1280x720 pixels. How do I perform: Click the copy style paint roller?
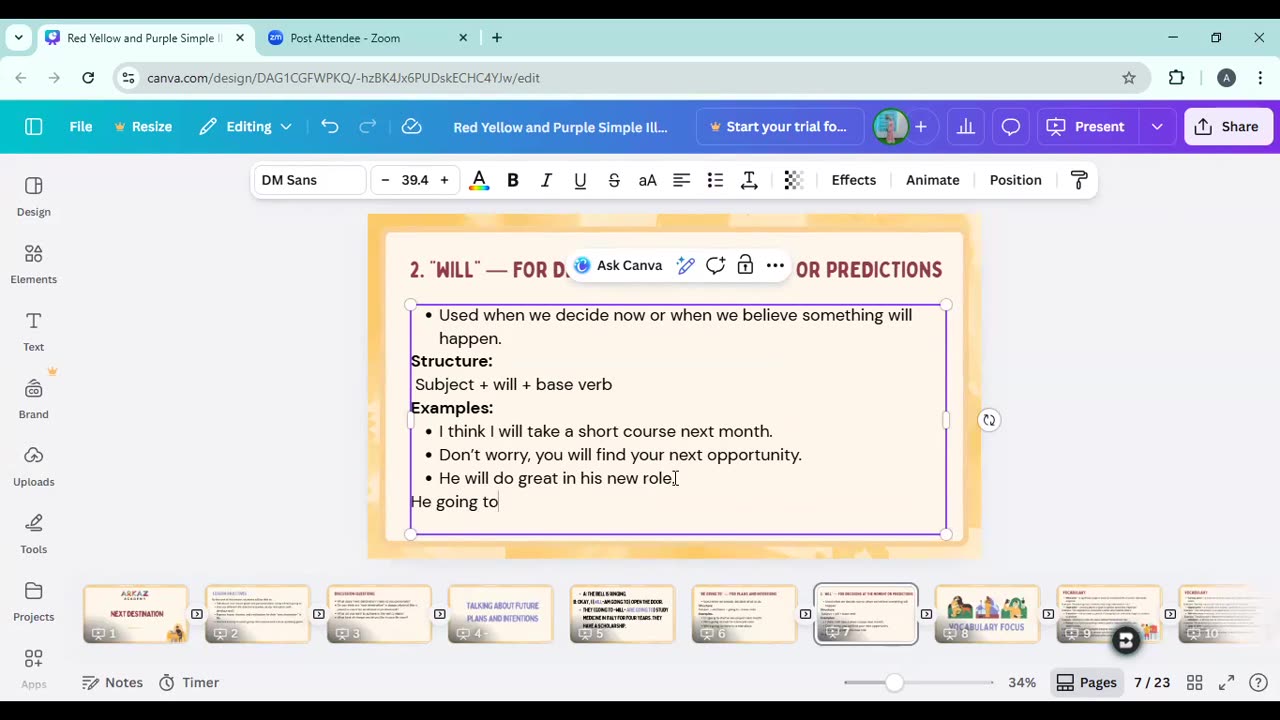pos(1079,180)
